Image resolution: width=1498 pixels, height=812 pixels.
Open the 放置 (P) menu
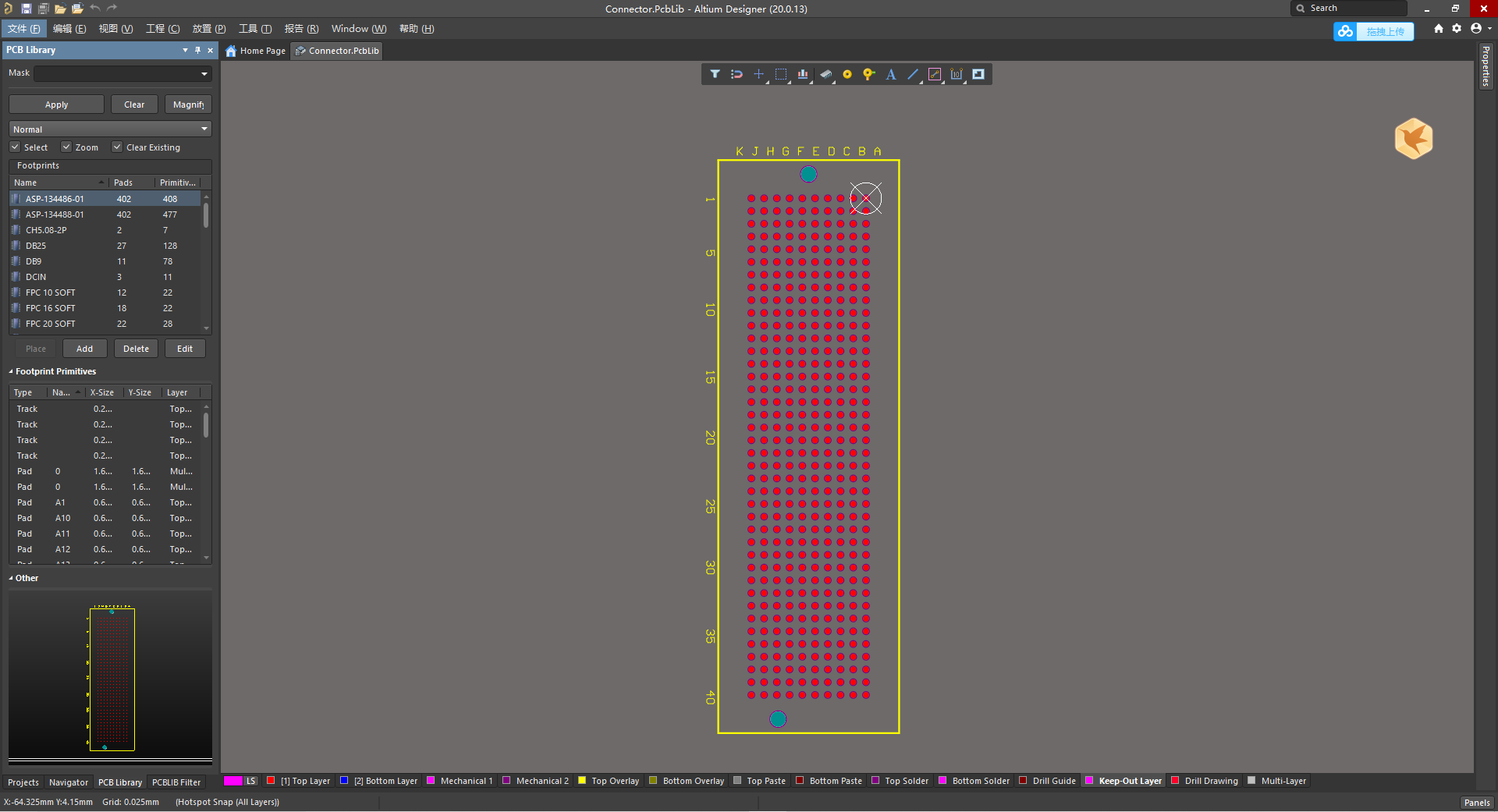click(x=209, y=29)
